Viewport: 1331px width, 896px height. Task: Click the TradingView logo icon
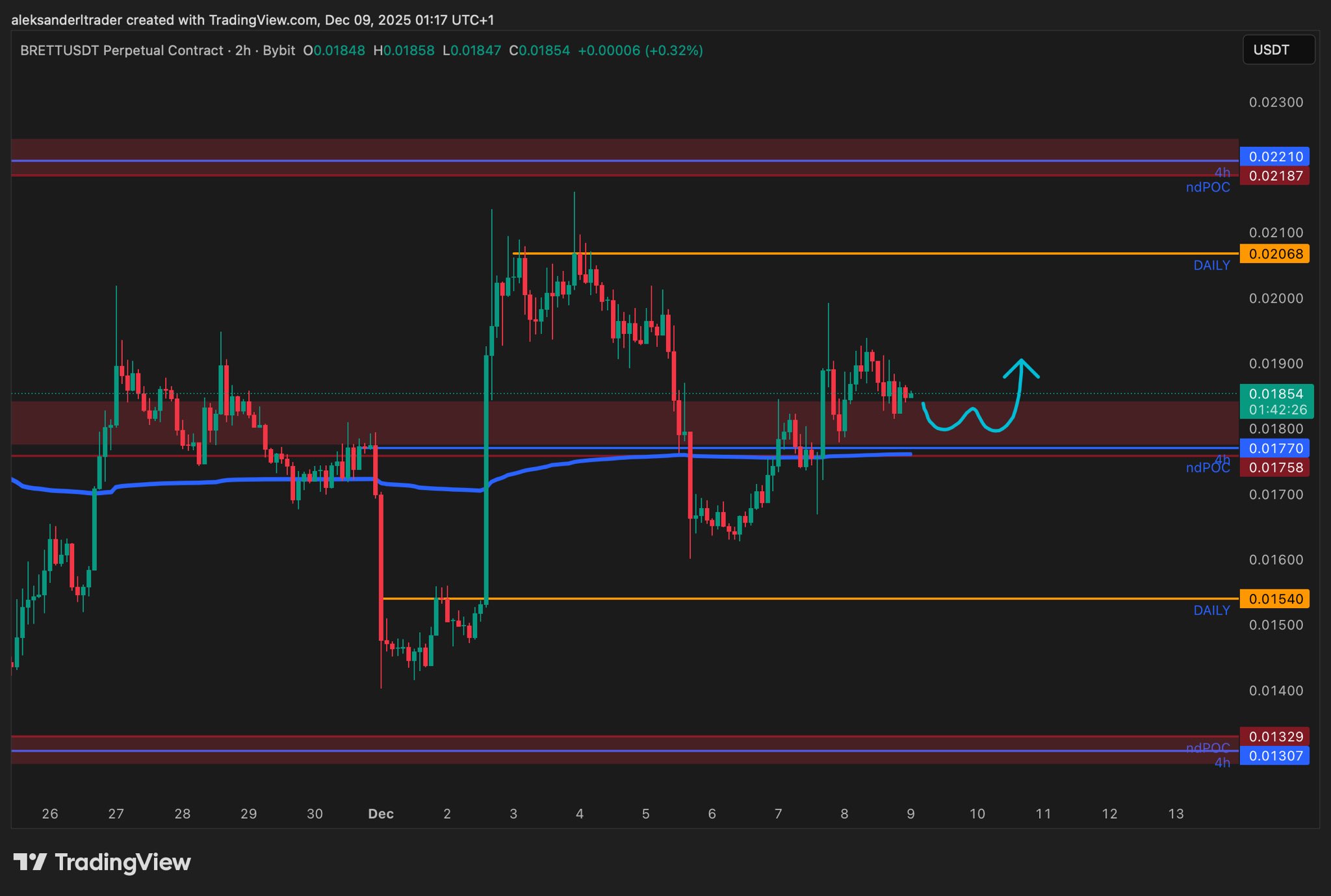[30, 862]
